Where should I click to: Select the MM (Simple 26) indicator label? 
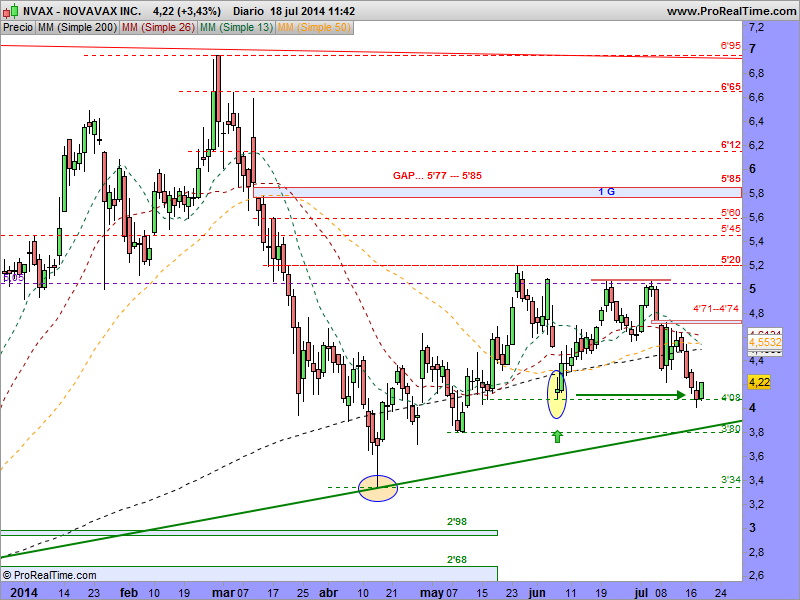[158, 28]
